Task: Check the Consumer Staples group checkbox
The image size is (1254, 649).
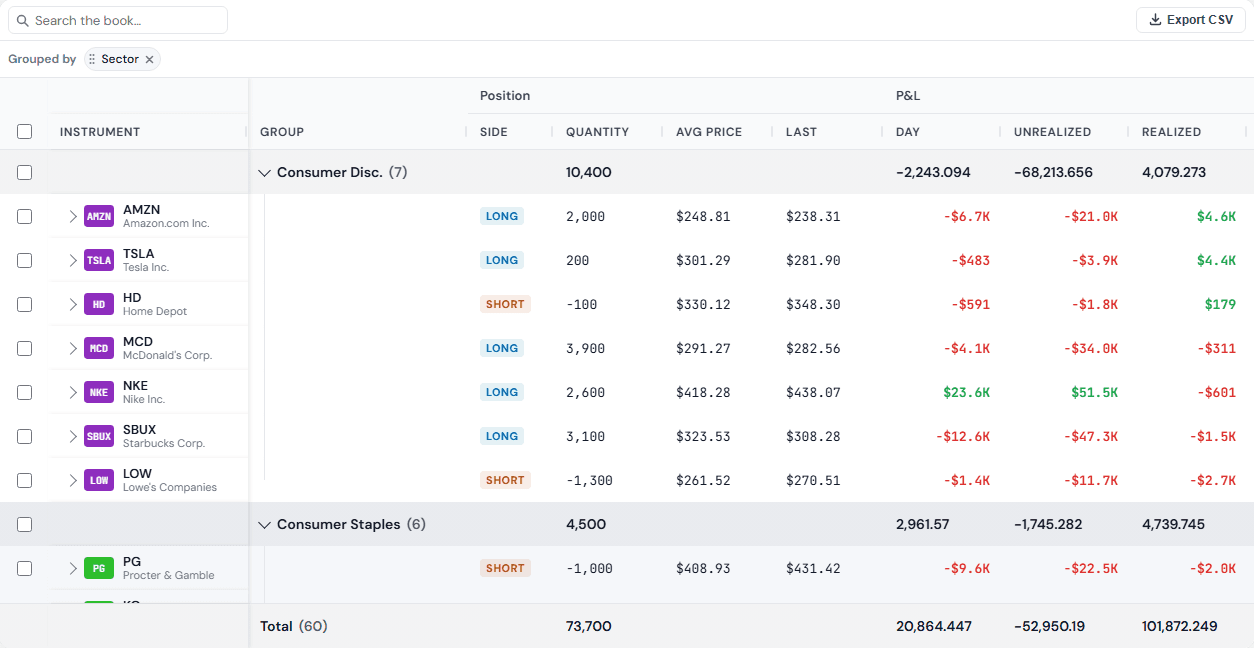Action: coord(25,524)
